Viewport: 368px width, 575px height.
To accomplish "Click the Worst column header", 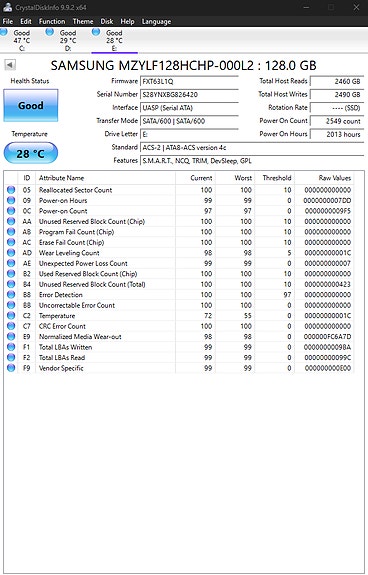I will (x=235, y=178).
